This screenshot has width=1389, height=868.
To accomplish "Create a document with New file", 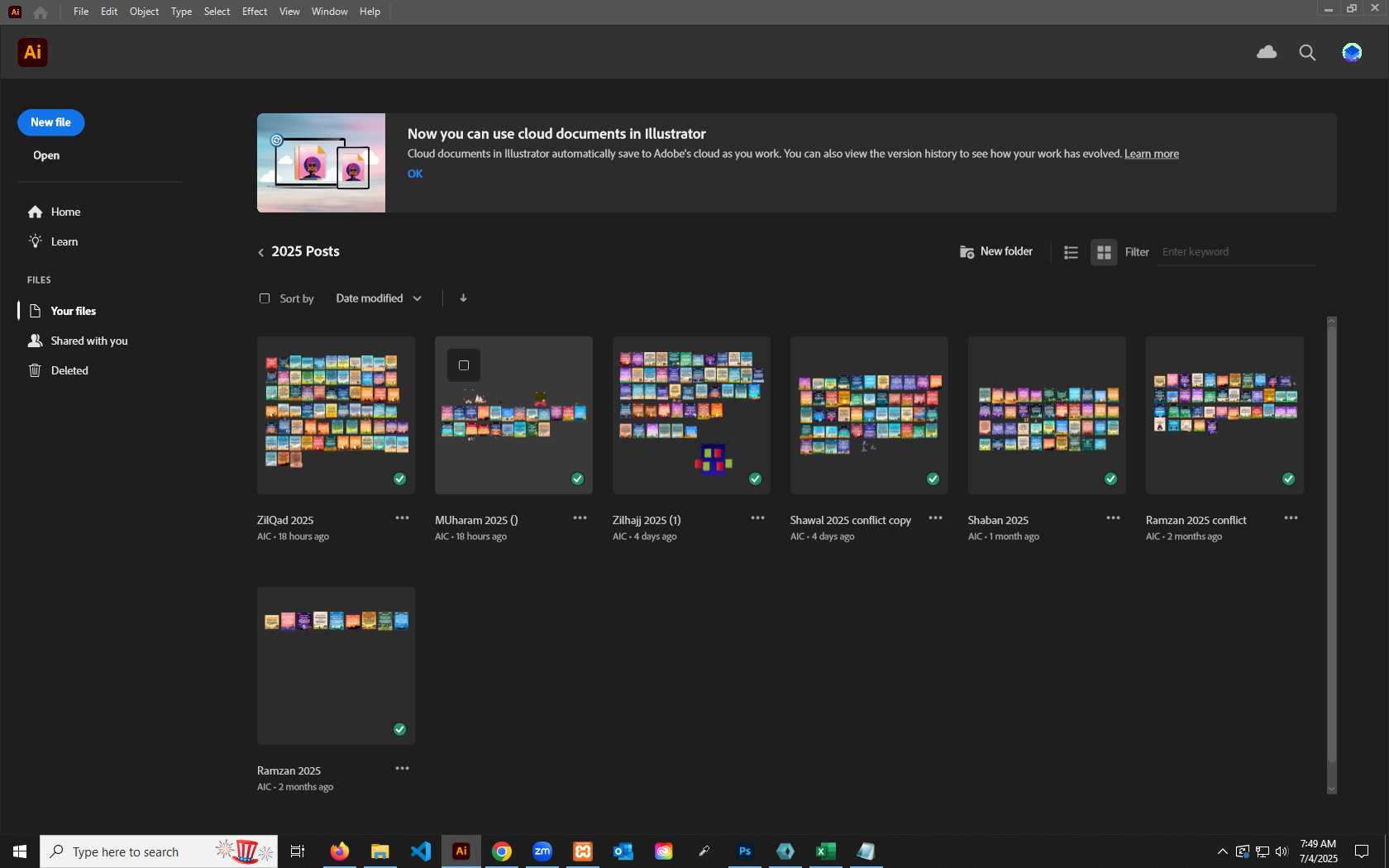I will (51, 122).
